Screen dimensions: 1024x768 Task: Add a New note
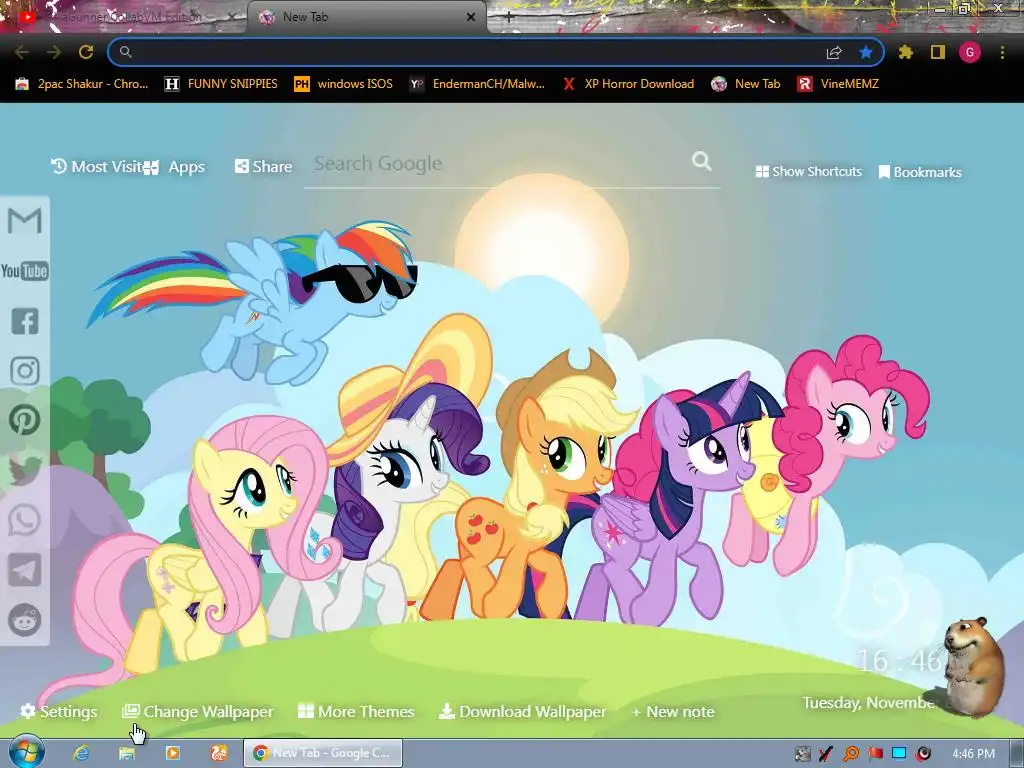[x=673, y=711]
